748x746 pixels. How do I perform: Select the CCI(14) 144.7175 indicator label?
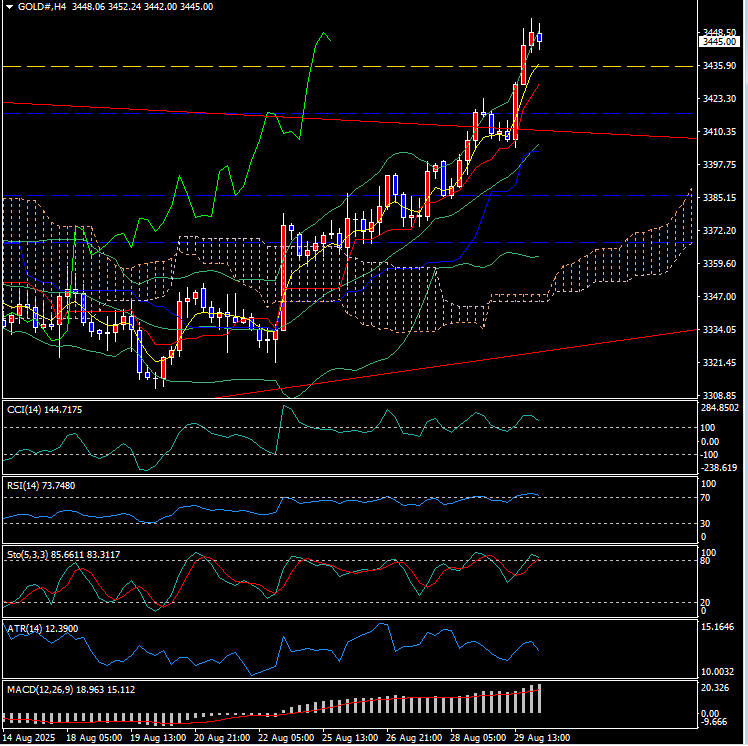[44, 410]
